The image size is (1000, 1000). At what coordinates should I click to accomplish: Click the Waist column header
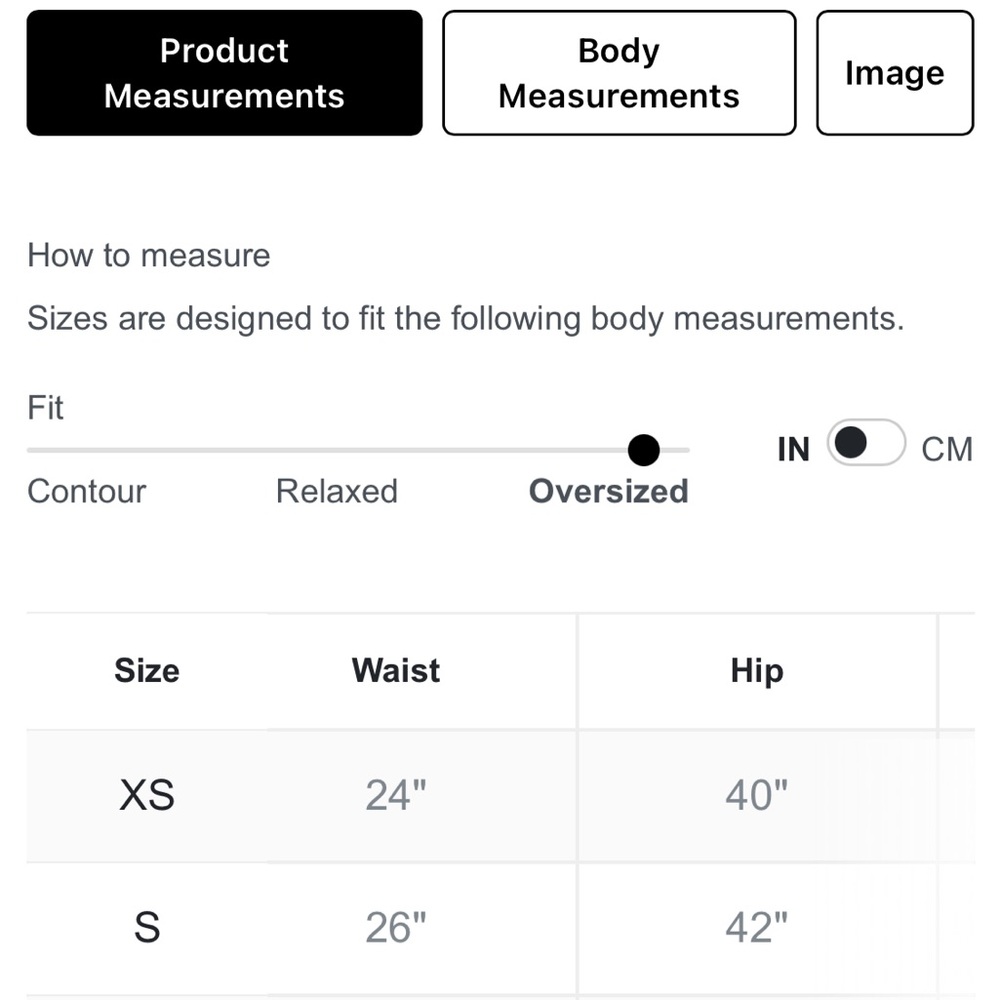point(396,670)
